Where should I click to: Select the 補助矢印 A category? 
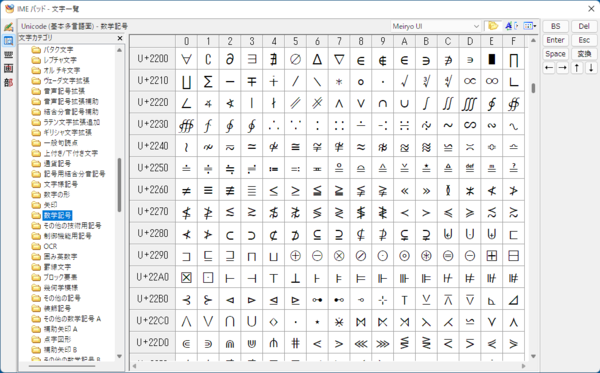pos(60,329)
